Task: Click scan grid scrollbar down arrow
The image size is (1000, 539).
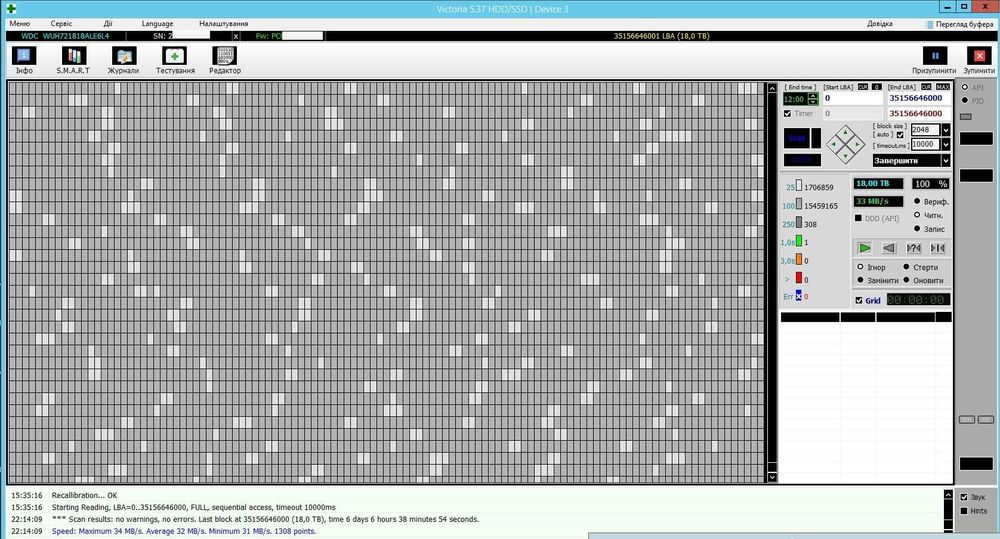Action: click(x=772, y=477)
